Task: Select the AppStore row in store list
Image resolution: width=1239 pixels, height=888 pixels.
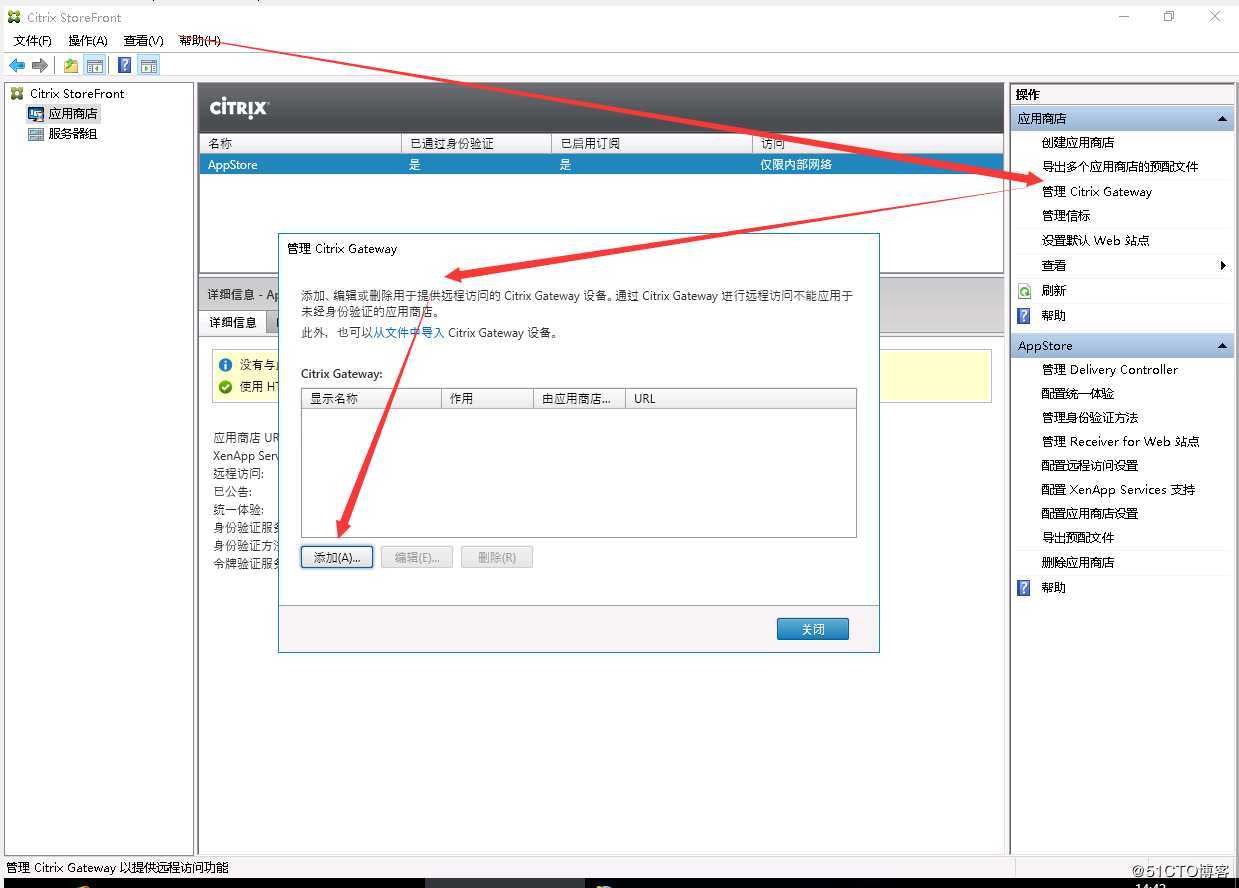Action: 601,165
